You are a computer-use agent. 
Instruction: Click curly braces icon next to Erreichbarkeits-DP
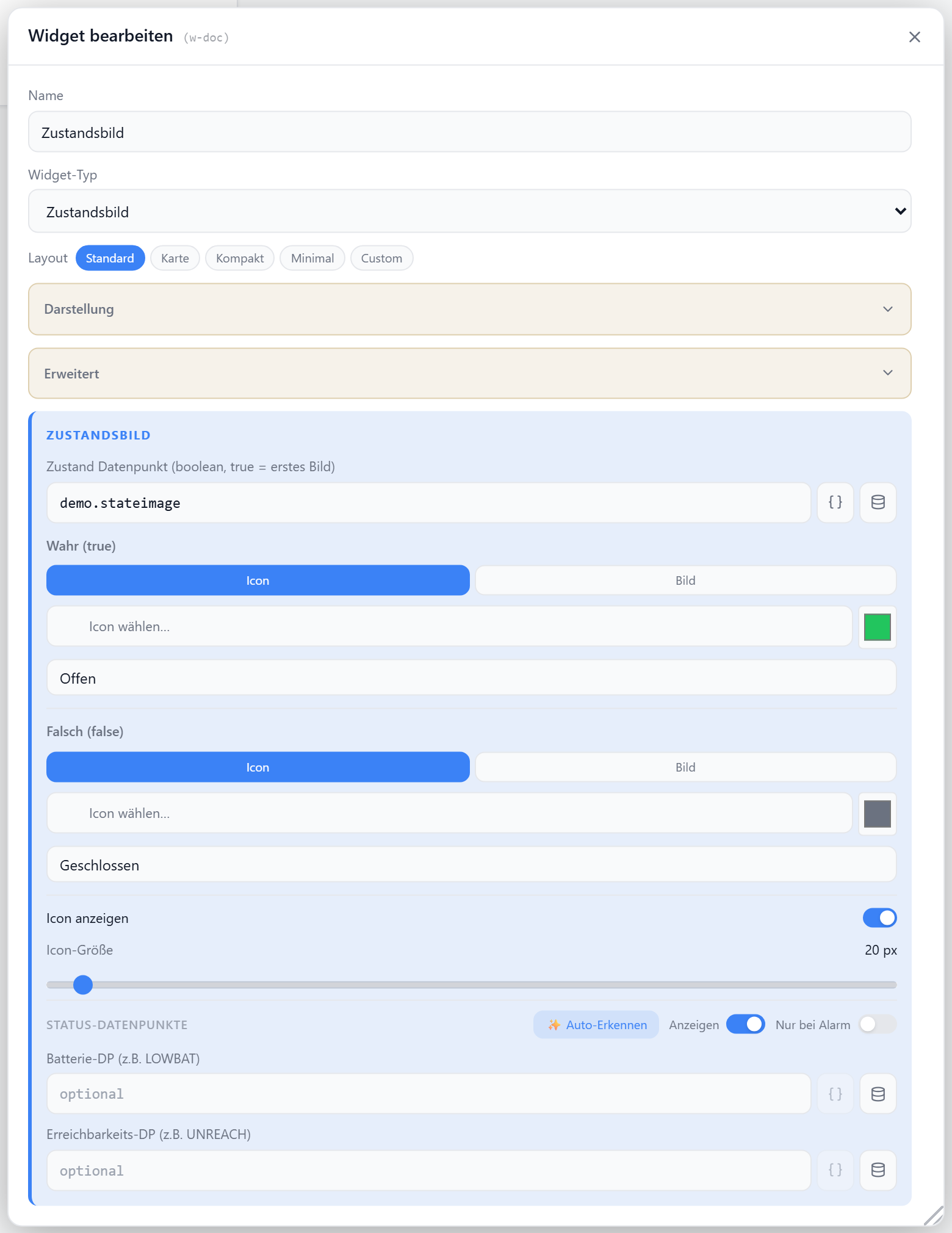pyautogui.click(x=835, y=1170)
